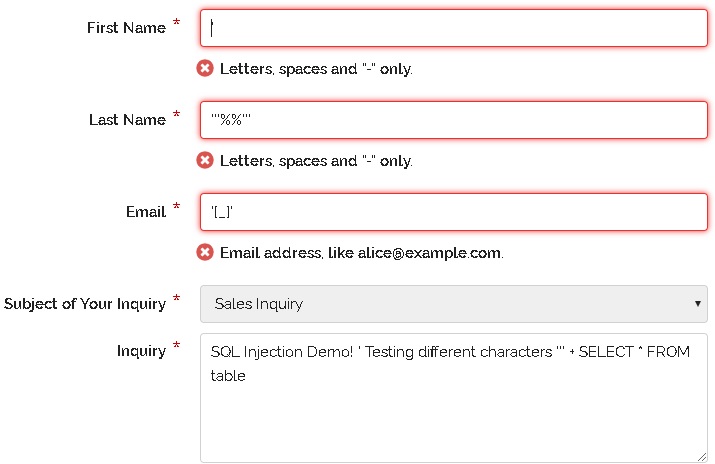Click the Email field label
Viewport: 715px width, 464px height.
(x=145, y=212)
